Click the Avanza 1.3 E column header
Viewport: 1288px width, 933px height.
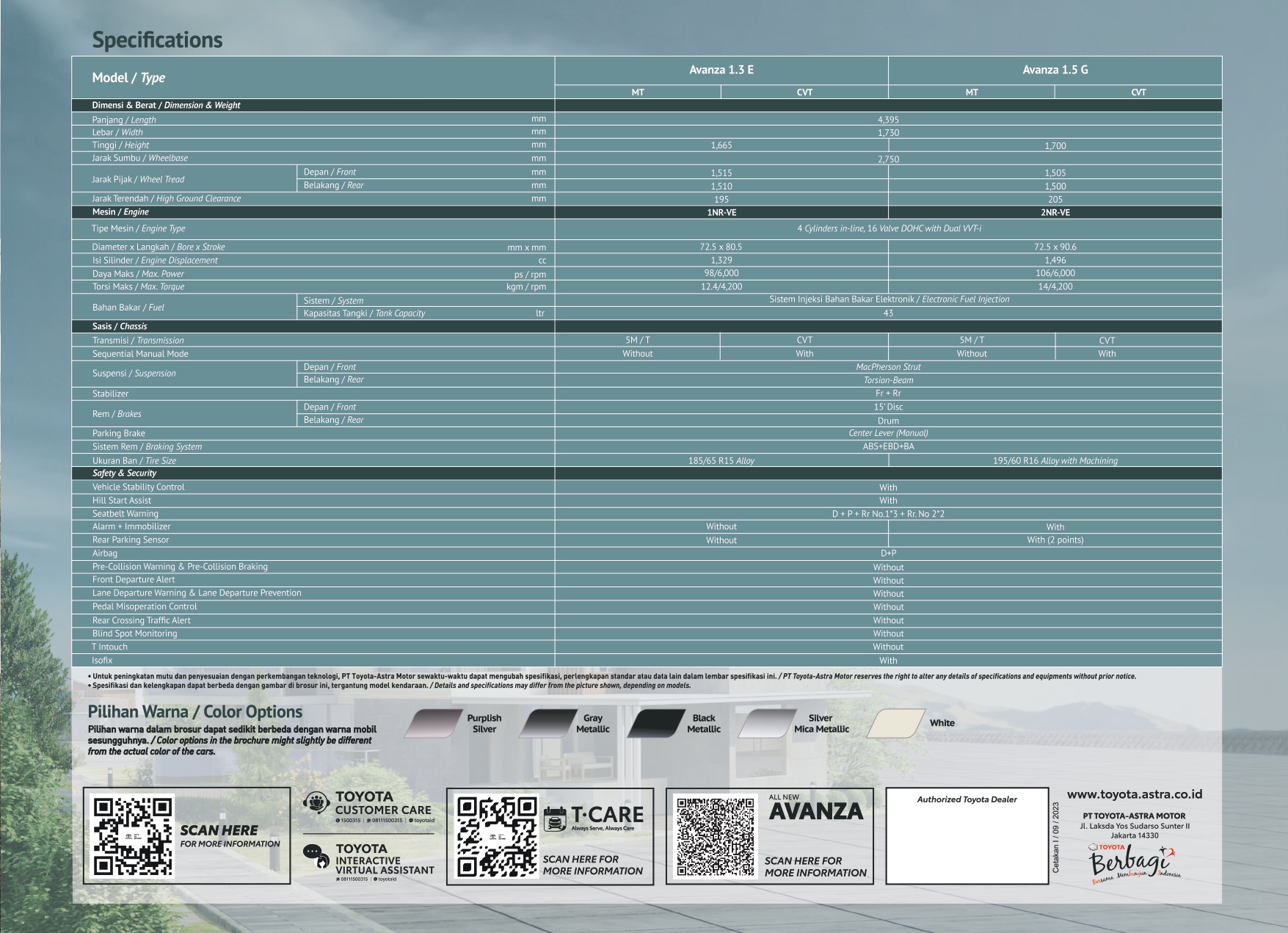(x=721, y=70)
